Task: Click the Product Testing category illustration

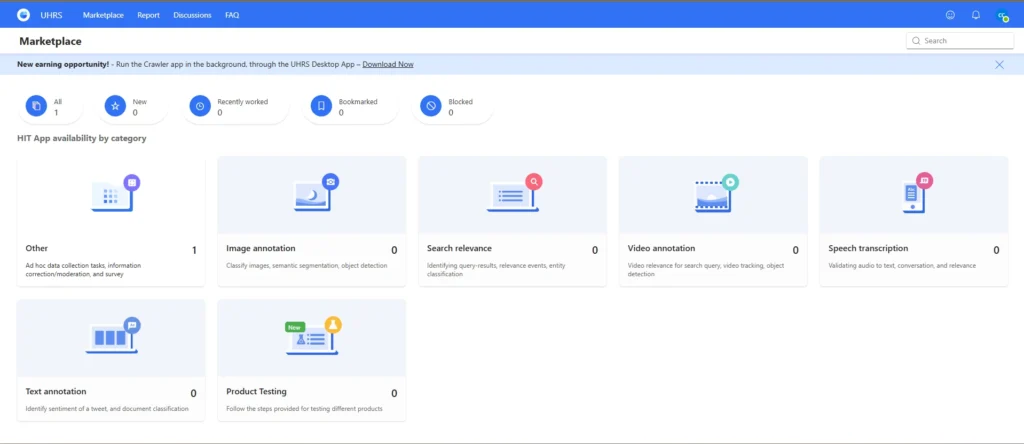Action: pyautogui.click(x=314, y=336)
